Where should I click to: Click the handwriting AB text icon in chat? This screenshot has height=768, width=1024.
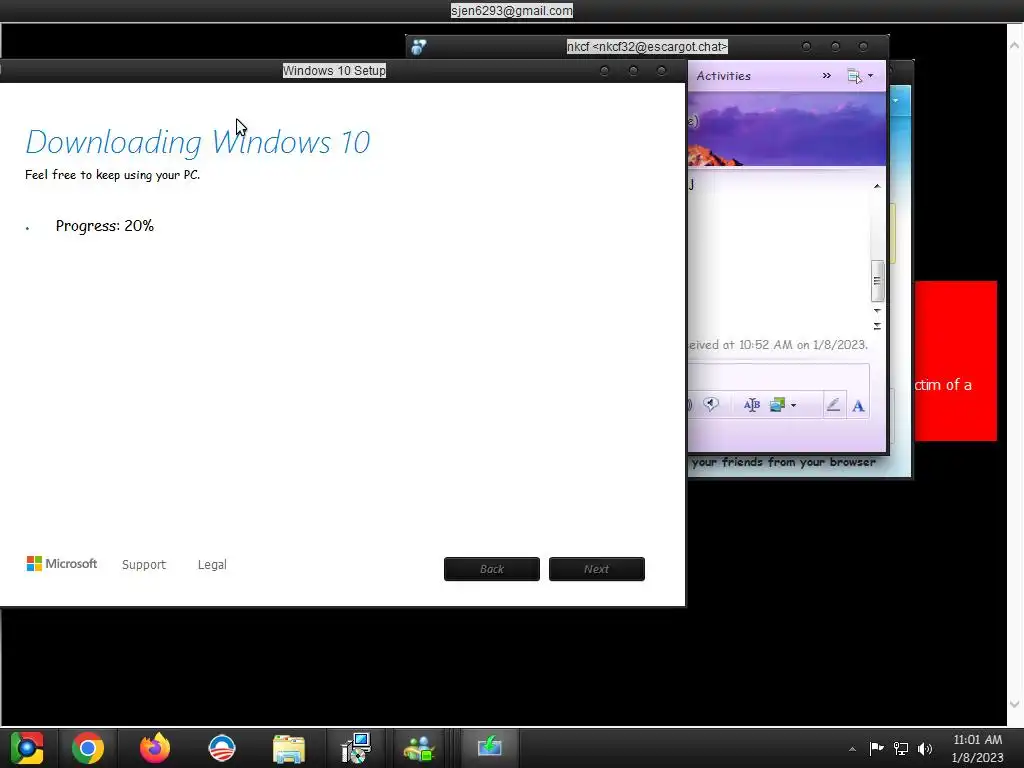point(752,405)
